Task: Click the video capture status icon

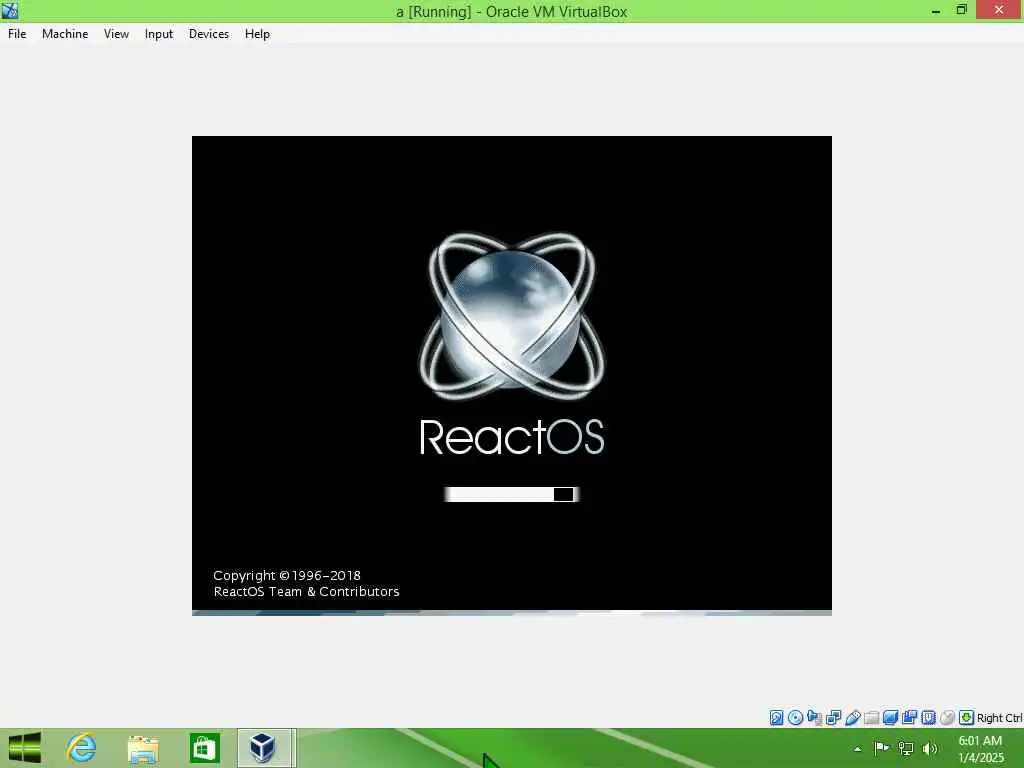Action: 909,718
